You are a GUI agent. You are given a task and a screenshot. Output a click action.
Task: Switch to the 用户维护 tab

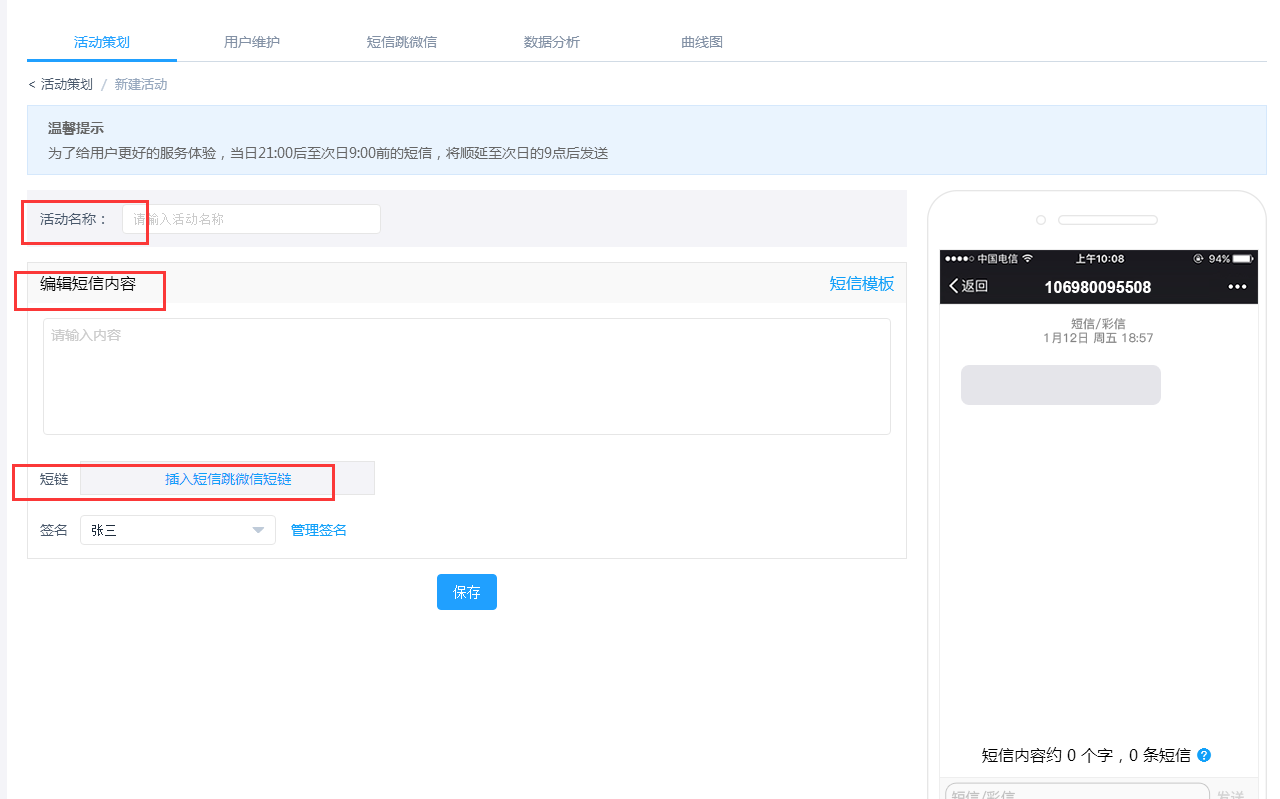click(x=252, y=42)
